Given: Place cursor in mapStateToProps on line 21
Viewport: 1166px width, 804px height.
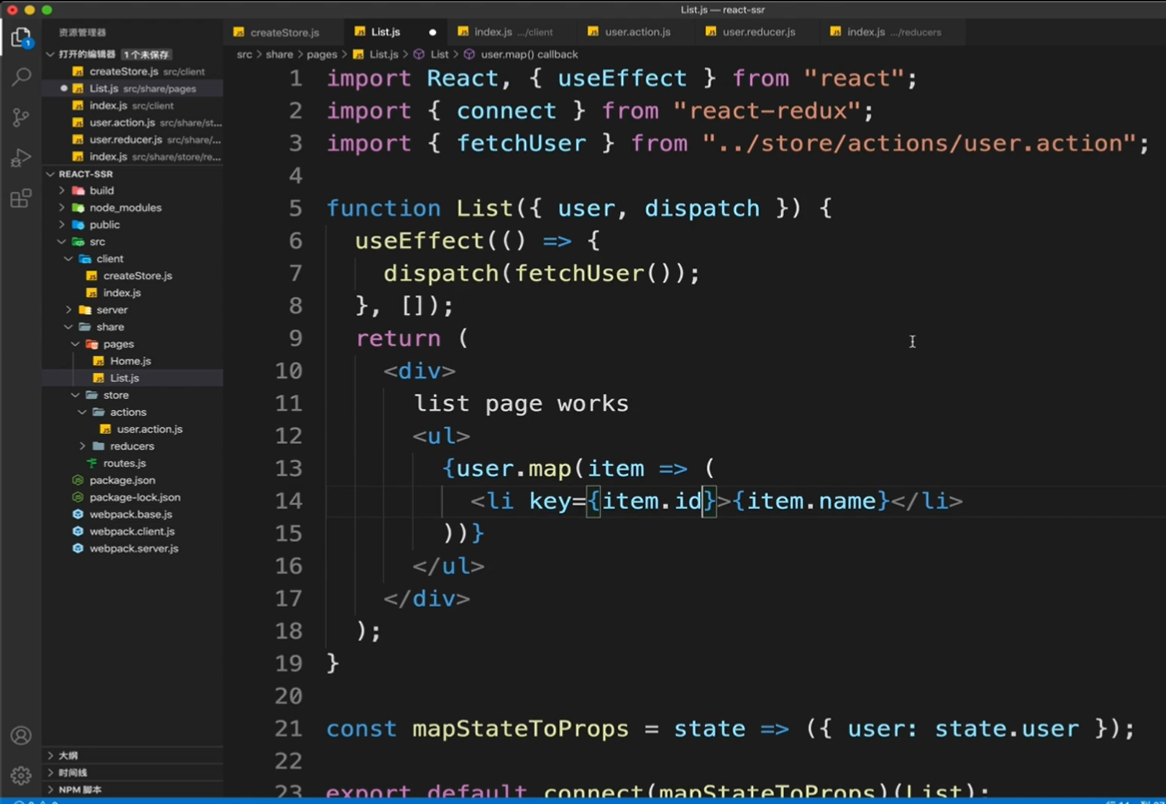Looking at the screenshot, I should [520, 729].
